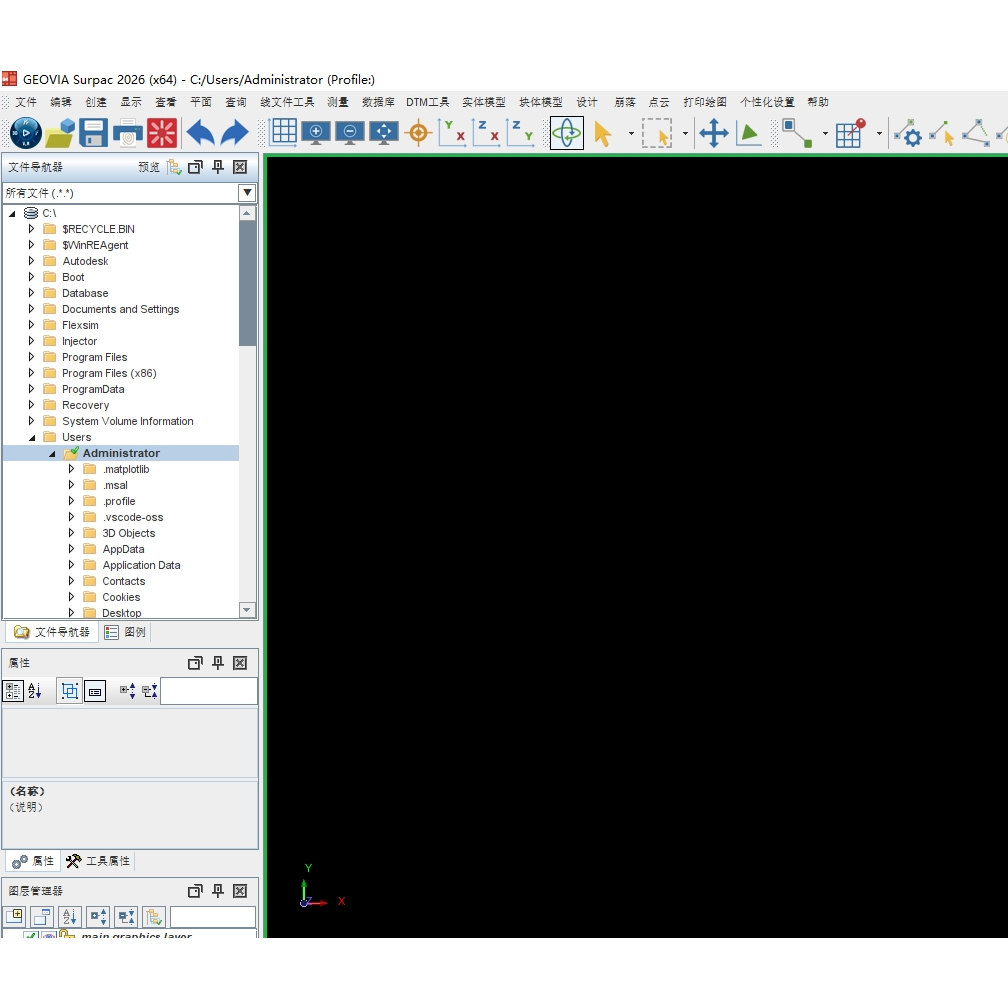Expand the AppData folder
The height and width of the screenshot is (1008, 1008).
click(71, 549)
